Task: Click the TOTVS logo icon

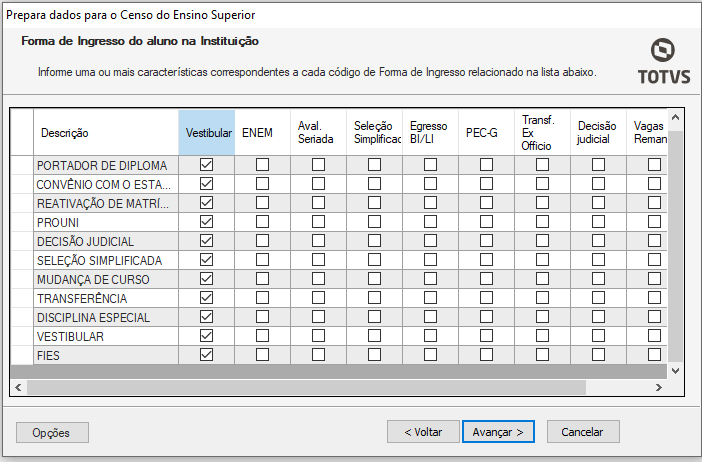Action: (x=662, y=52)
